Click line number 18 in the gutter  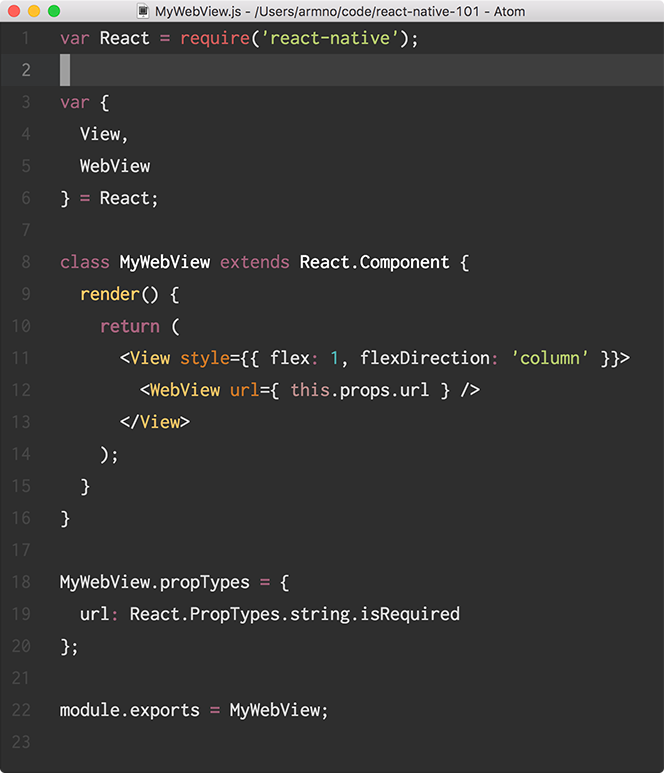point(21,582)
